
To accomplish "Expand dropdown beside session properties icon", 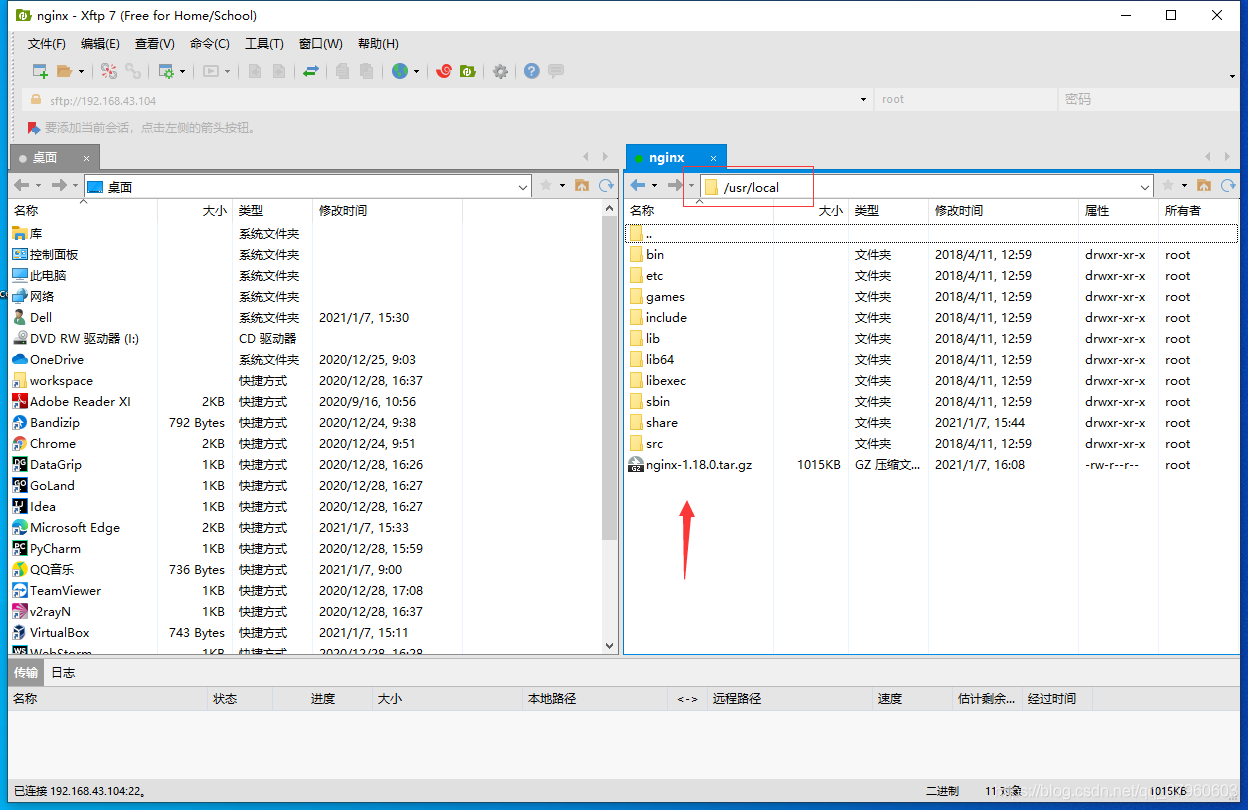I will pyautogui.click(x=183, y=72).
